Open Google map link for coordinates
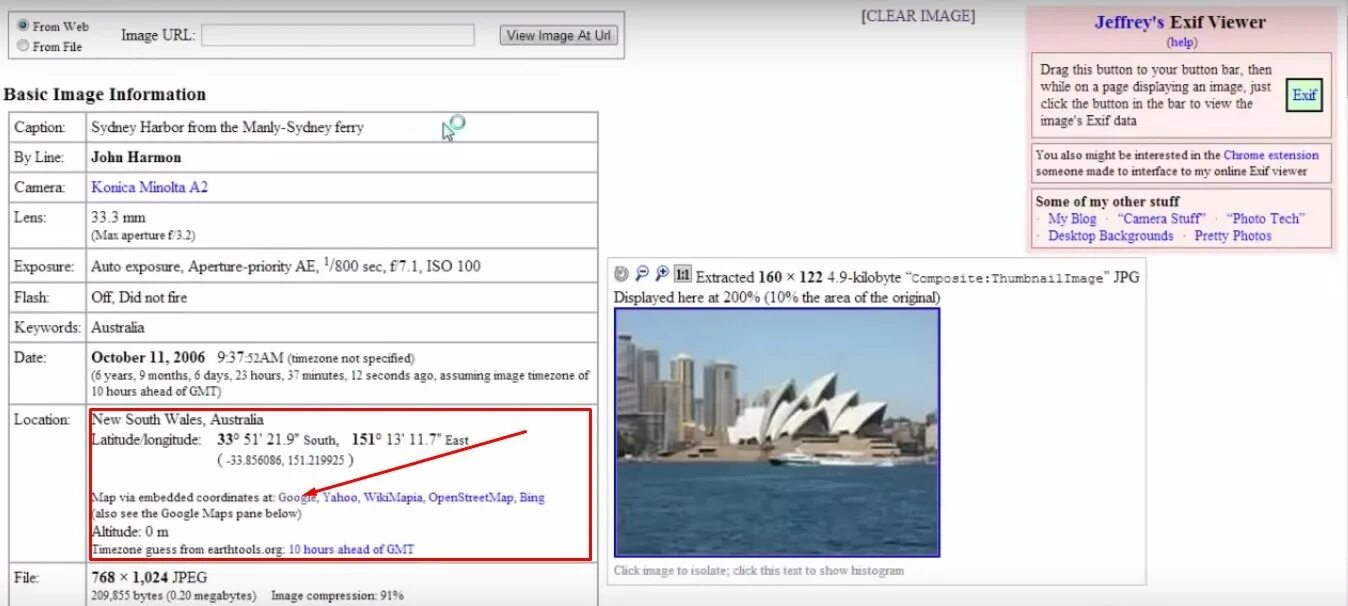 297,497
